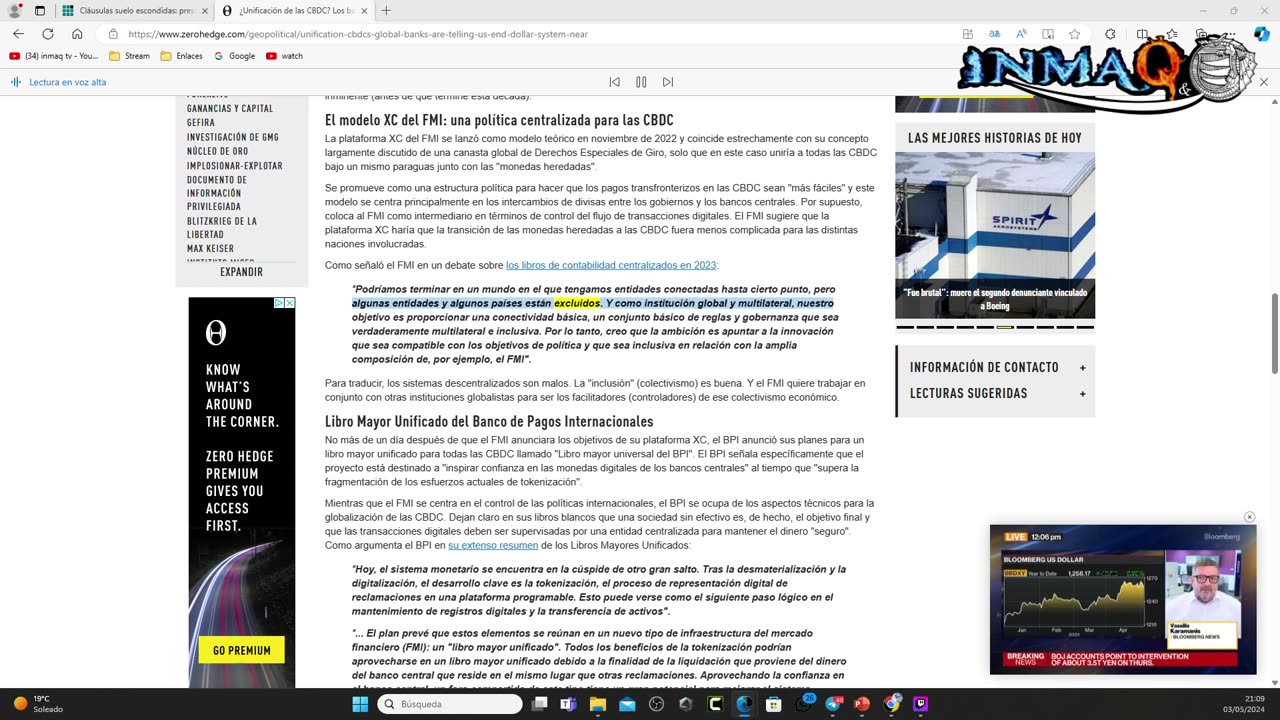1280x720 pixels.
Task: Skip to next paragraph in read aloud
Action: click(x=668, y=82)
